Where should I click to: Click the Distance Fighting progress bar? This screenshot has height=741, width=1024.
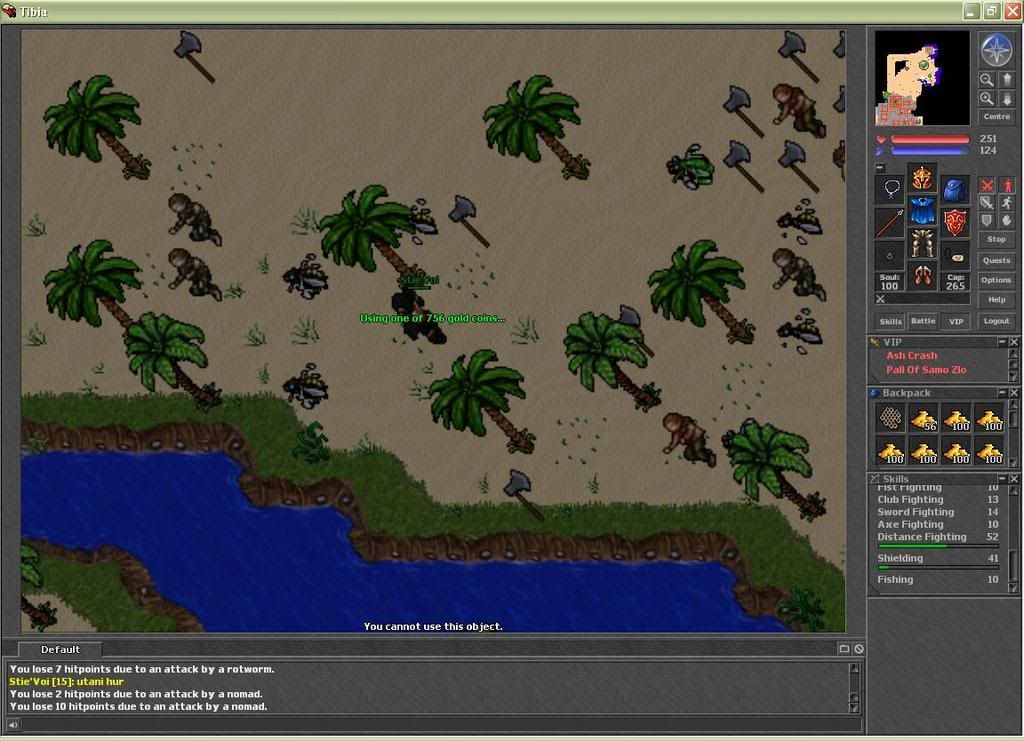point(938,546)
